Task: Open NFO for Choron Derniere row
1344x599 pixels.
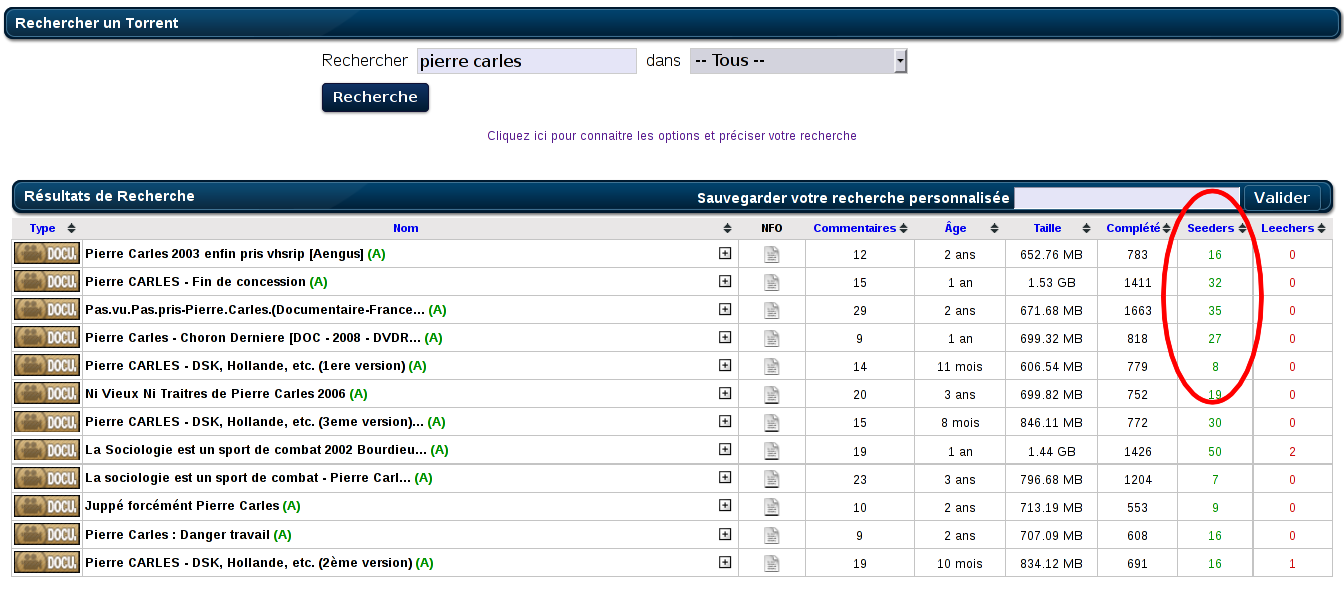Action: [771, 338]
